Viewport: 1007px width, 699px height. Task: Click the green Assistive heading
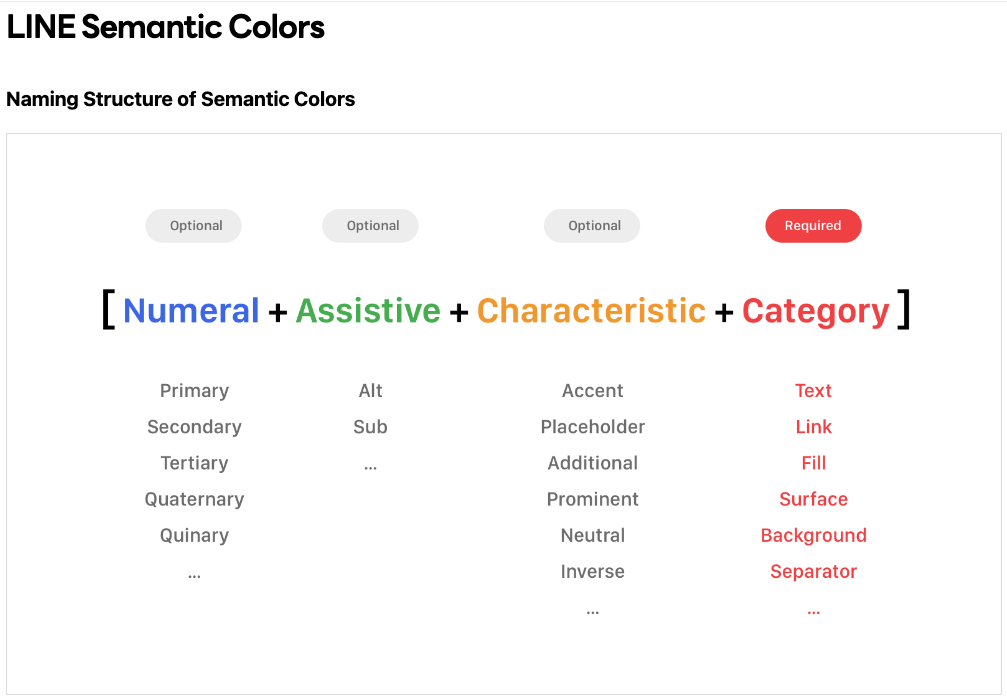coord(368,311)
